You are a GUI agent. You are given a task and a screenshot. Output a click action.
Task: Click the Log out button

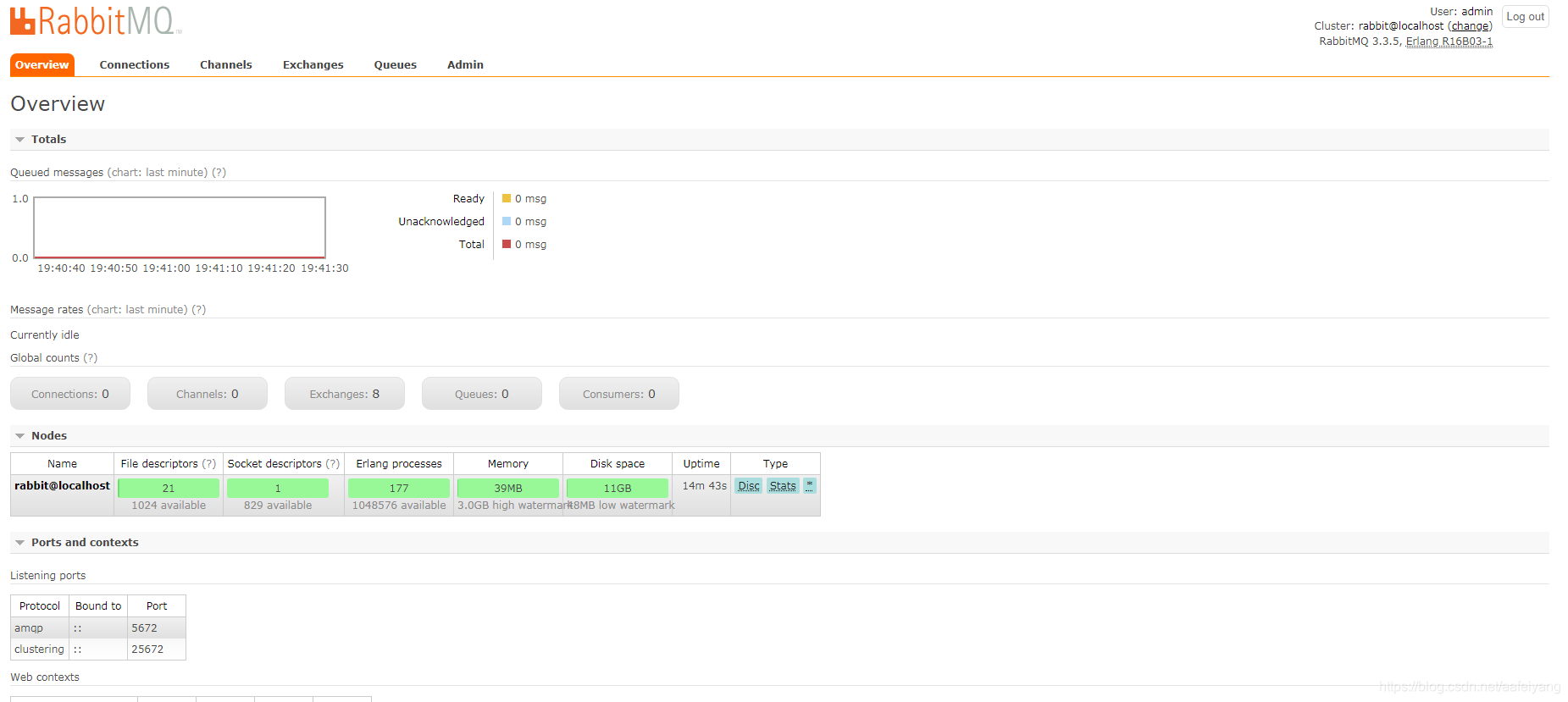click(1525, 17)
